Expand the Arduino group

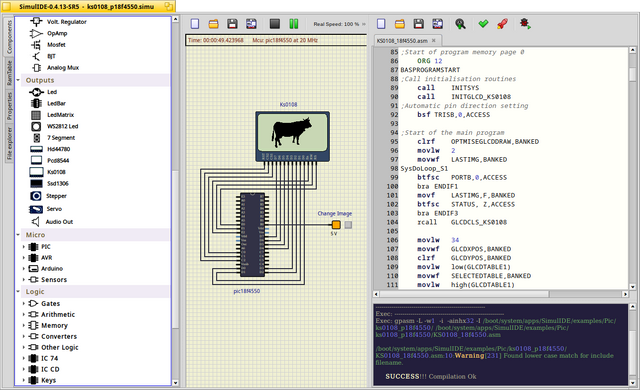[x=24, y=268]
